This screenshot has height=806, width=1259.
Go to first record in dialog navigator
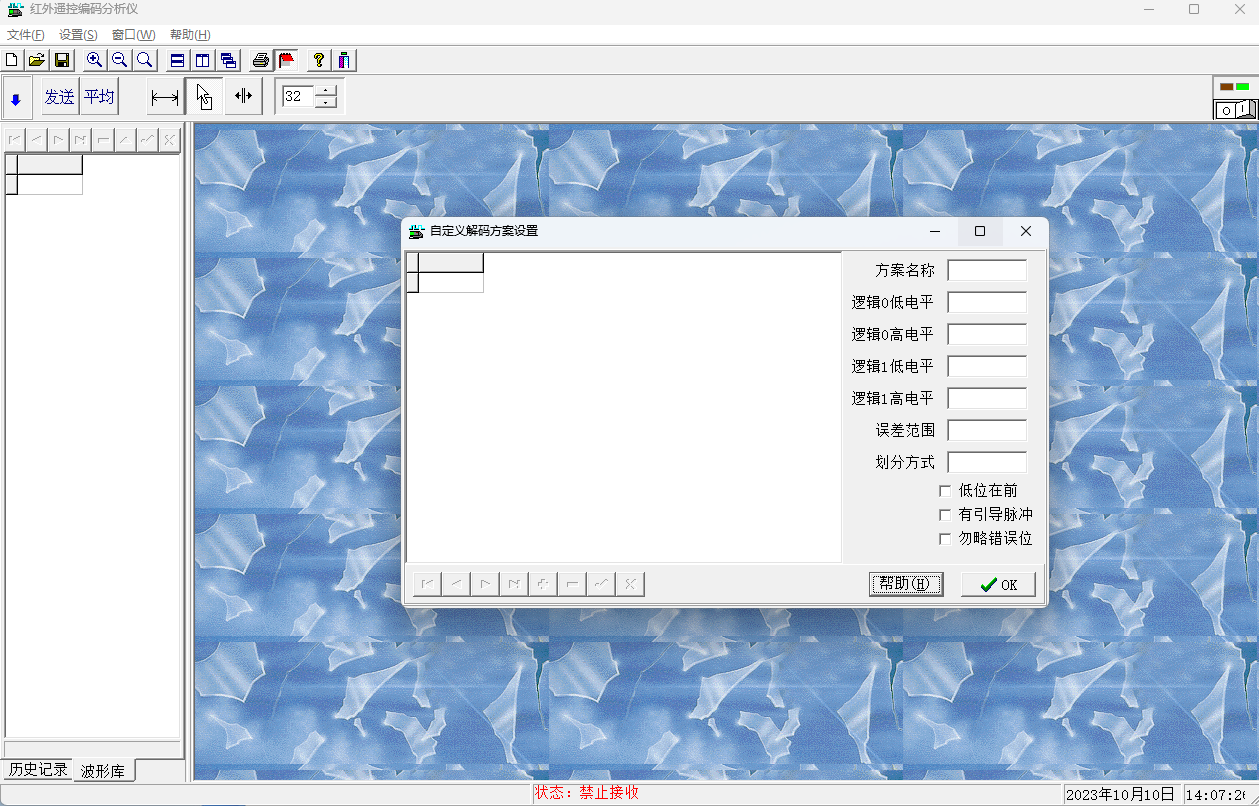click(427, 584)
